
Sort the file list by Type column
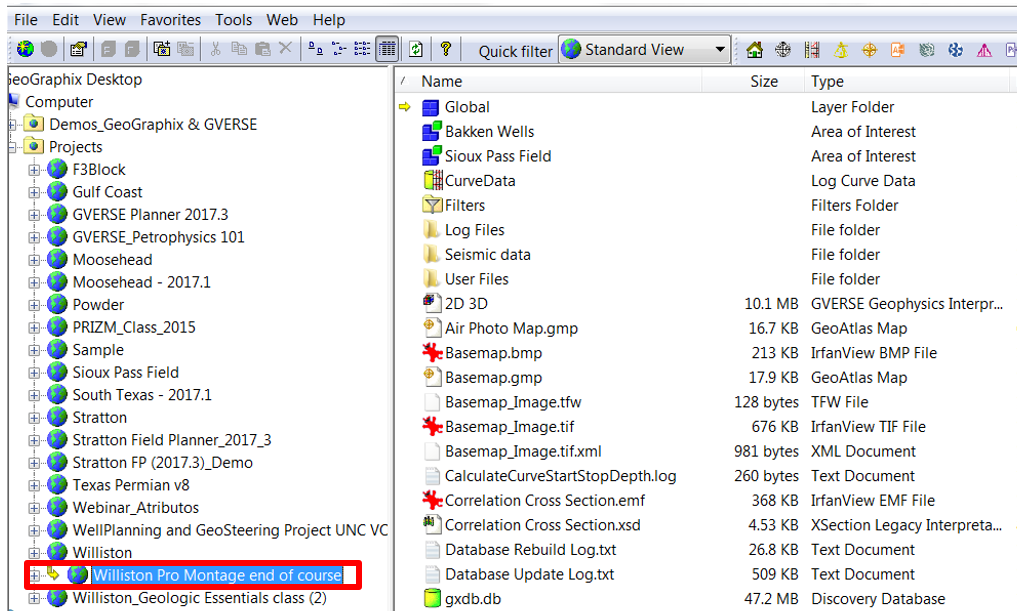click(x=827, y=82)
